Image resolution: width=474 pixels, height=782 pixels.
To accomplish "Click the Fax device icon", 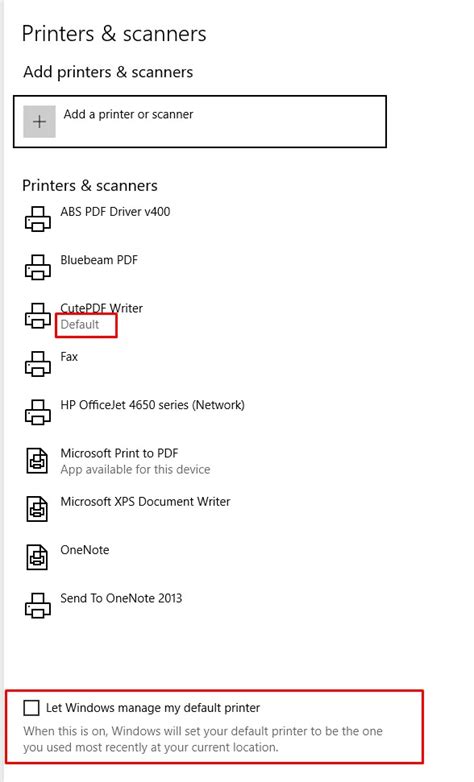I will click(38, 364).
